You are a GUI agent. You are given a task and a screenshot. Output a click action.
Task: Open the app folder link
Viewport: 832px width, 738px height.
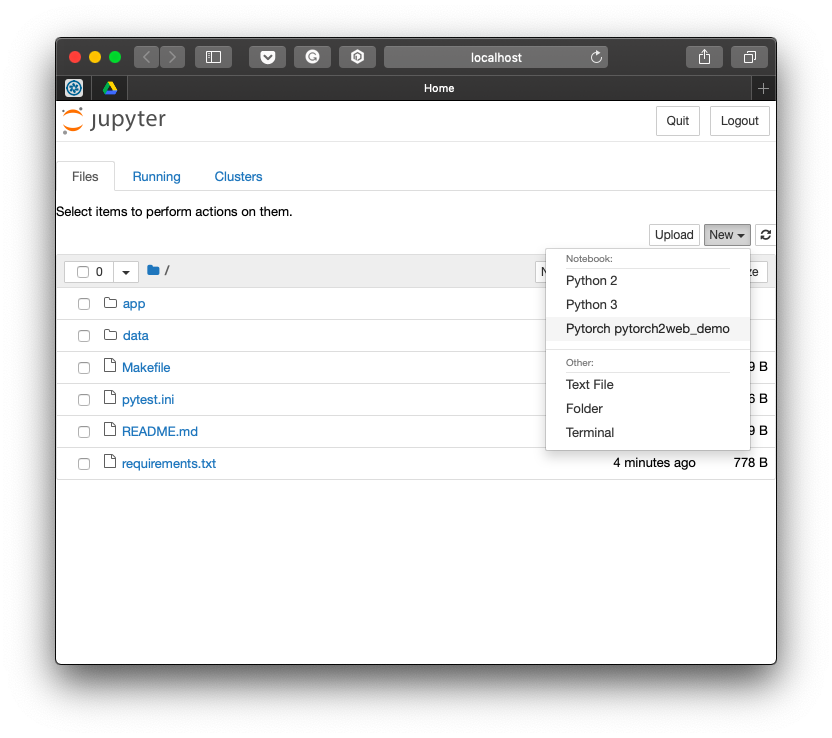[134, 304]
